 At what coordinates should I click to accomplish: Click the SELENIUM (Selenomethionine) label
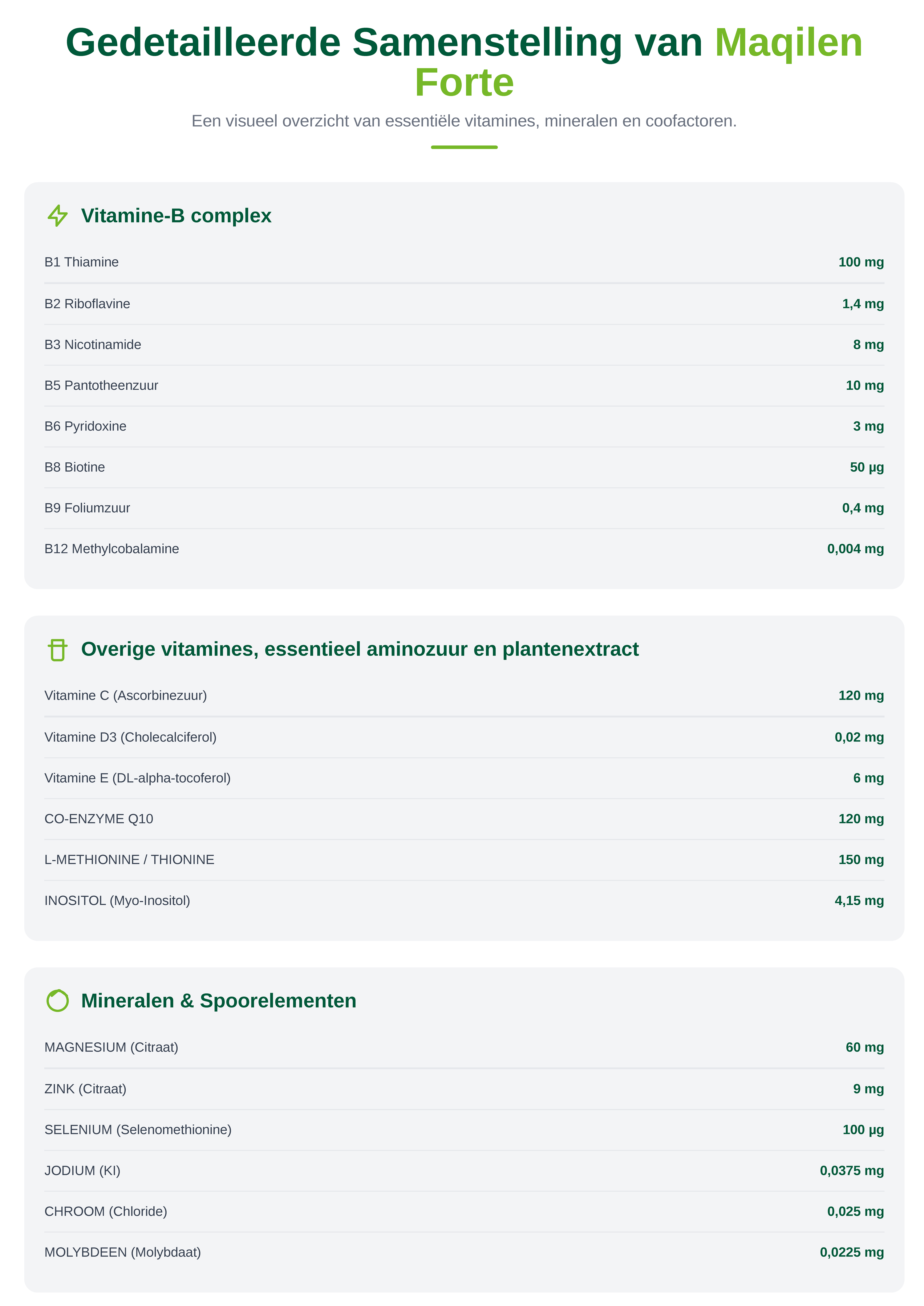click(x=138, y=1130)
